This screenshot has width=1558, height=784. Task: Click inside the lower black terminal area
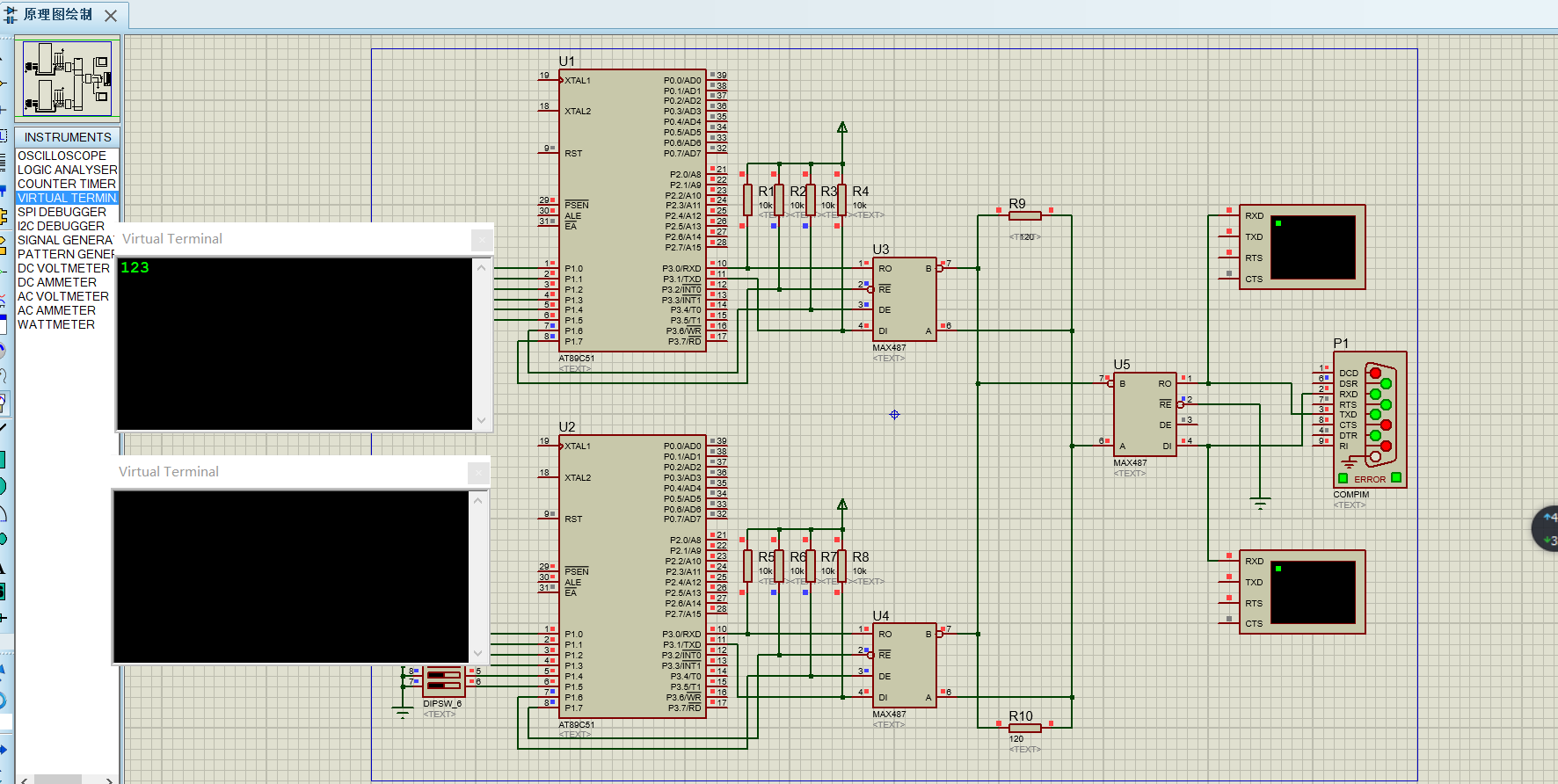292,577
